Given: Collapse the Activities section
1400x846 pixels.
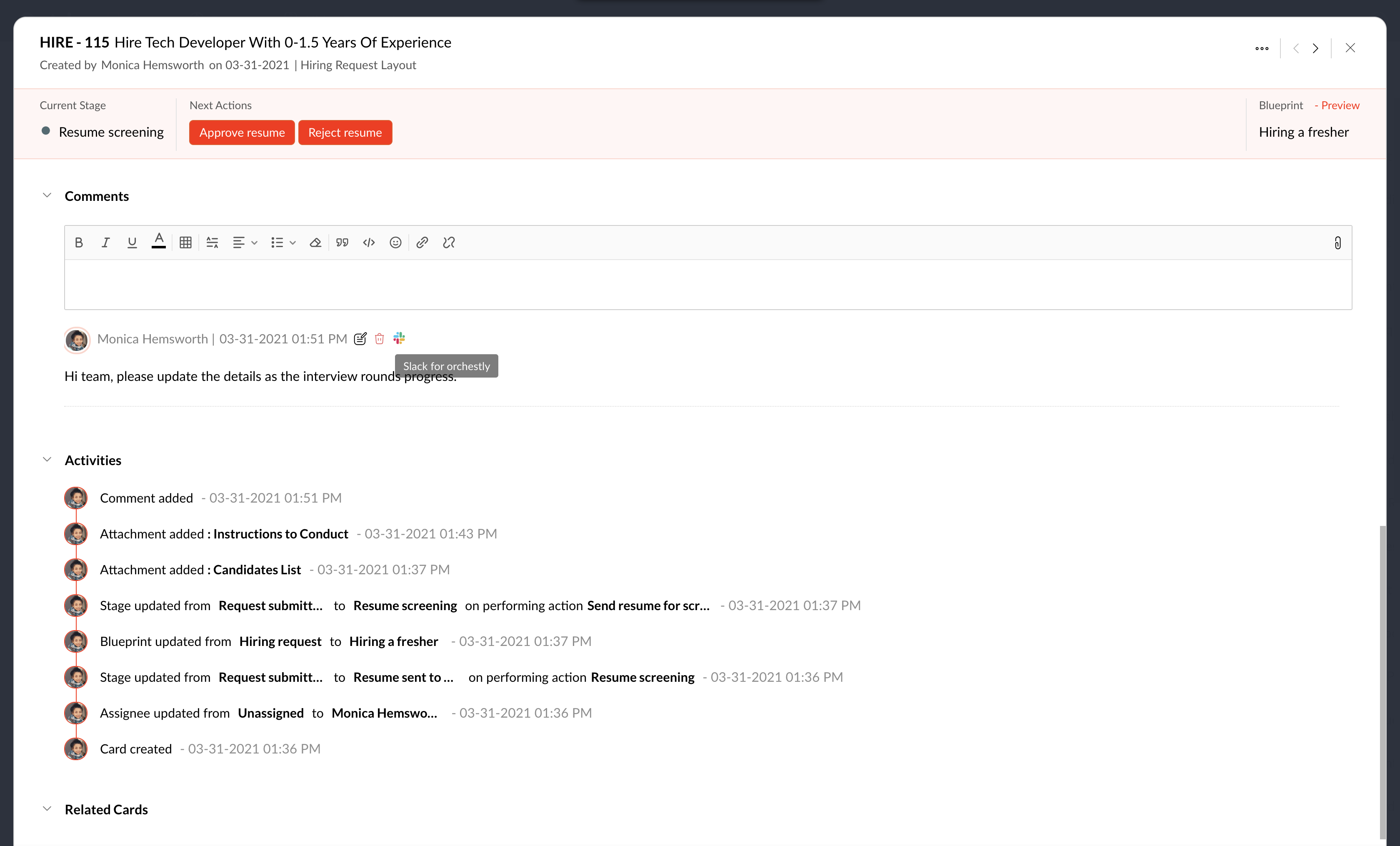Looking at the screenshot, I should point(47,460).
